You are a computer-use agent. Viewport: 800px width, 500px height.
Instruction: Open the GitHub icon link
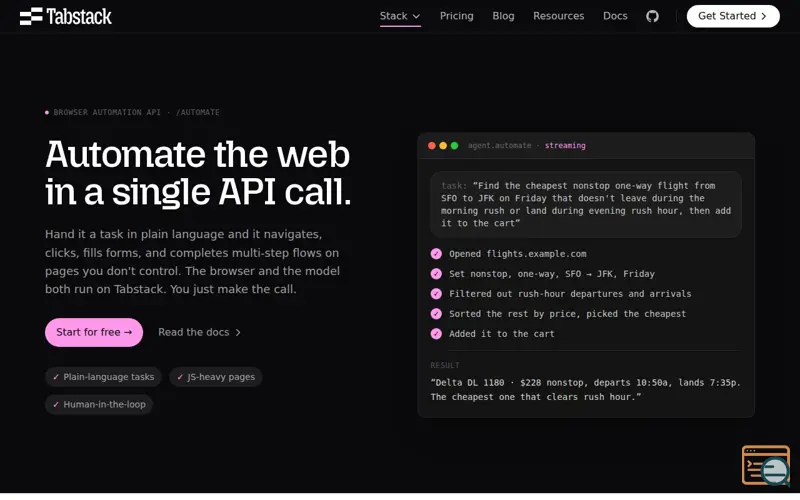pyautogui.click(x=652, y=16)
